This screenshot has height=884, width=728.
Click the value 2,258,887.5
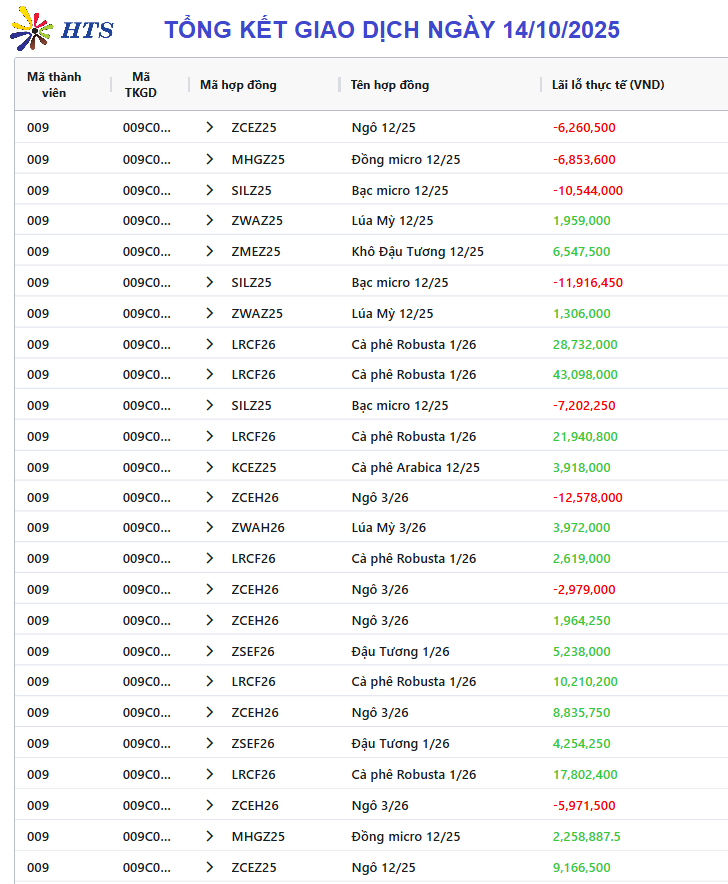[586, 836]
